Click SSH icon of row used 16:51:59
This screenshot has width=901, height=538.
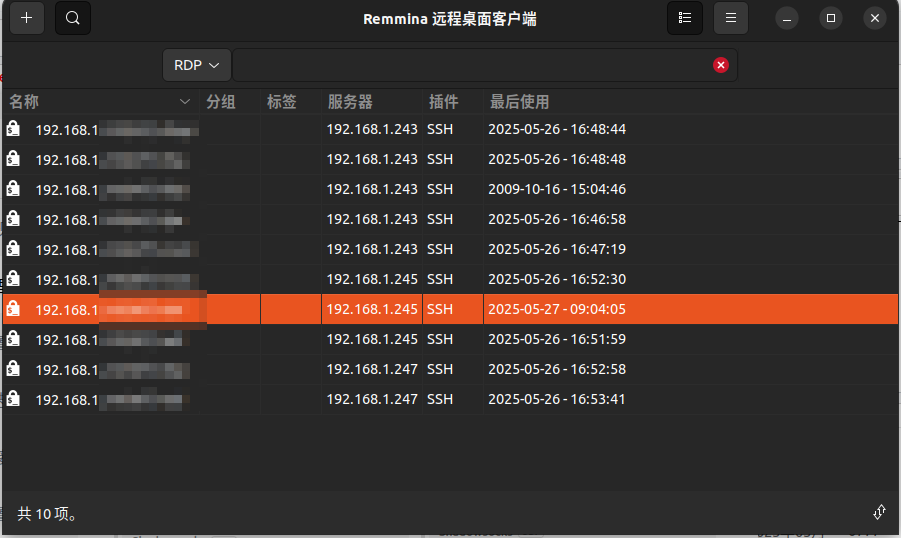13,339
